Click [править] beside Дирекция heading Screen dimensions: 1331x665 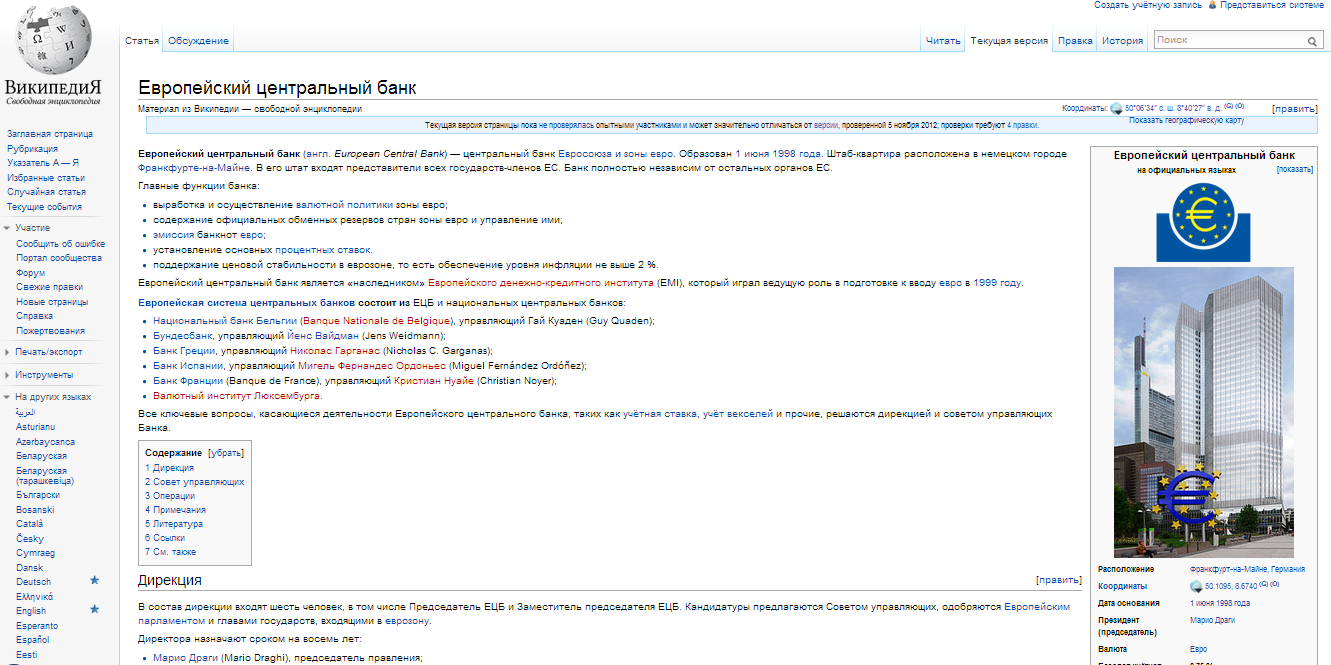point(1059,580)
